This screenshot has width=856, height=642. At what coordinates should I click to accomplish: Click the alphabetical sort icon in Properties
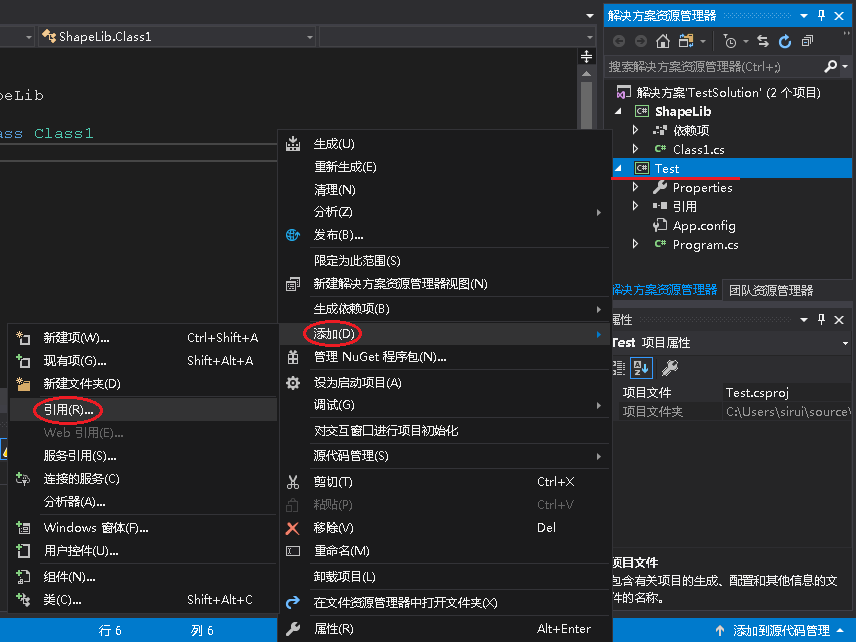641,368
